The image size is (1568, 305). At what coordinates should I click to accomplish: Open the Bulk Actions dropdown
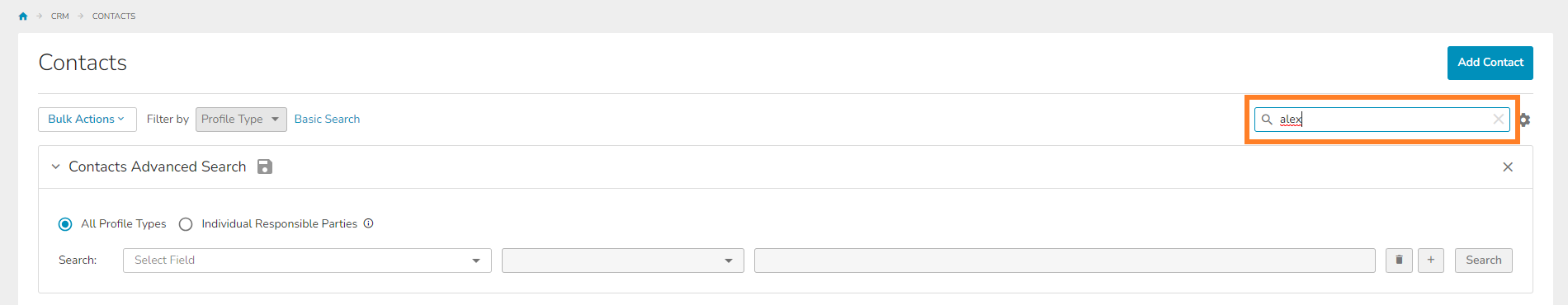tap(87, 120)
